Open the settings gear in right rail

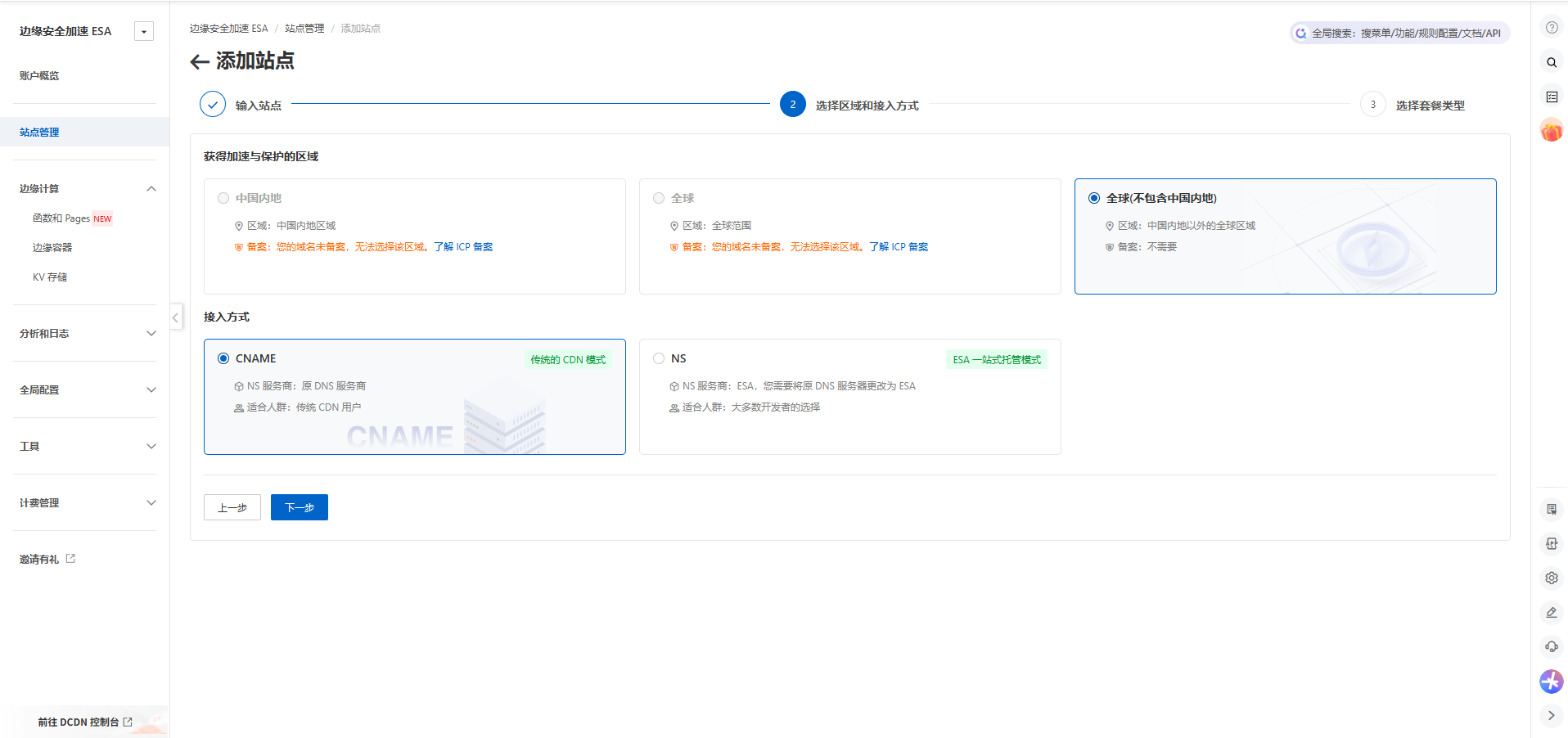[x=1551, y=578]
